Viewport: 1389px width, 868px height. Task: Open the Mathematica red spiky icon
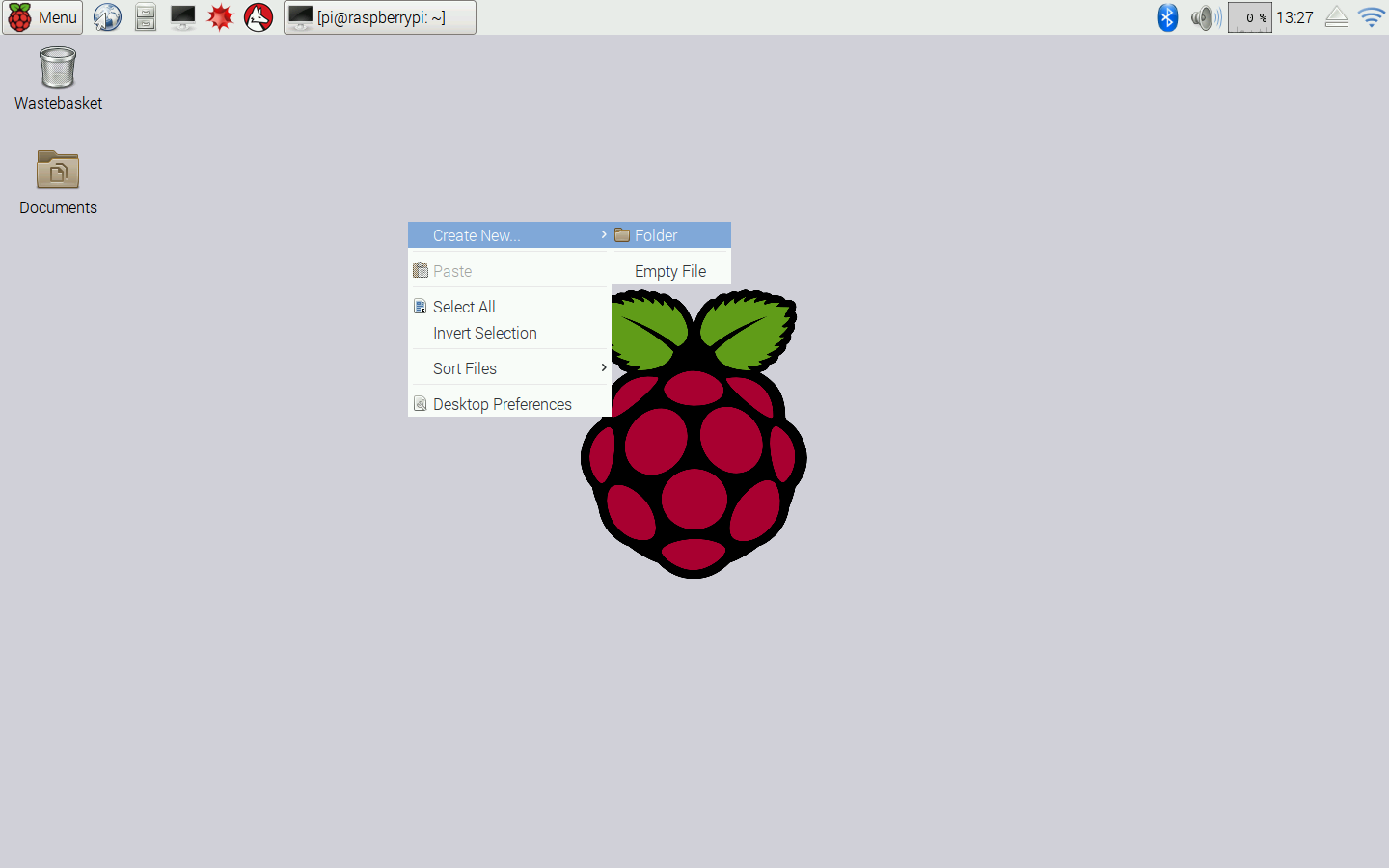click(x=221, y=17)
